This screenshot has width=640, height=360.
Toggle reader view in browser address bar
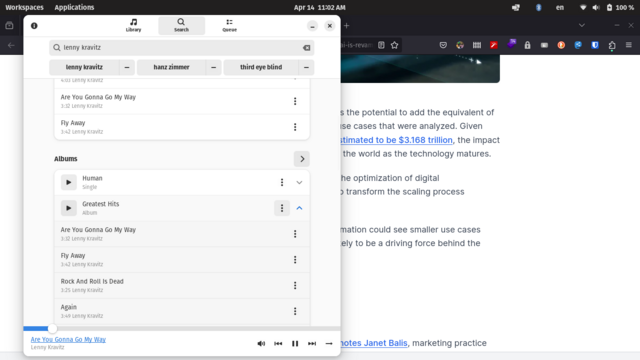[381, 45]
